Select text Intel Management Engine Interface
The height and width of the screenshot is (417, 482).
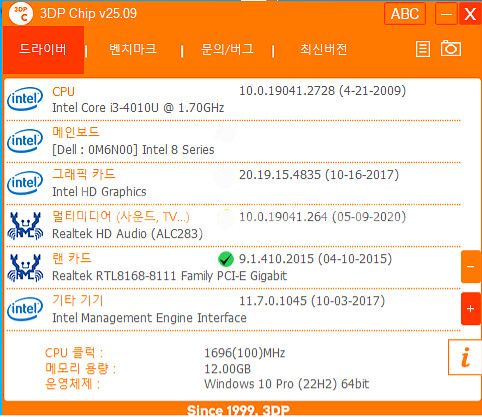149,318
